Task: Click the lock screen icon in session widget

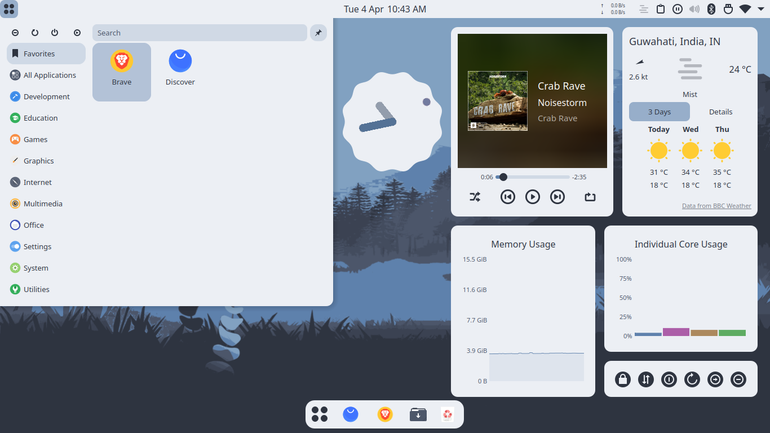Action: (x=623, y=379)
